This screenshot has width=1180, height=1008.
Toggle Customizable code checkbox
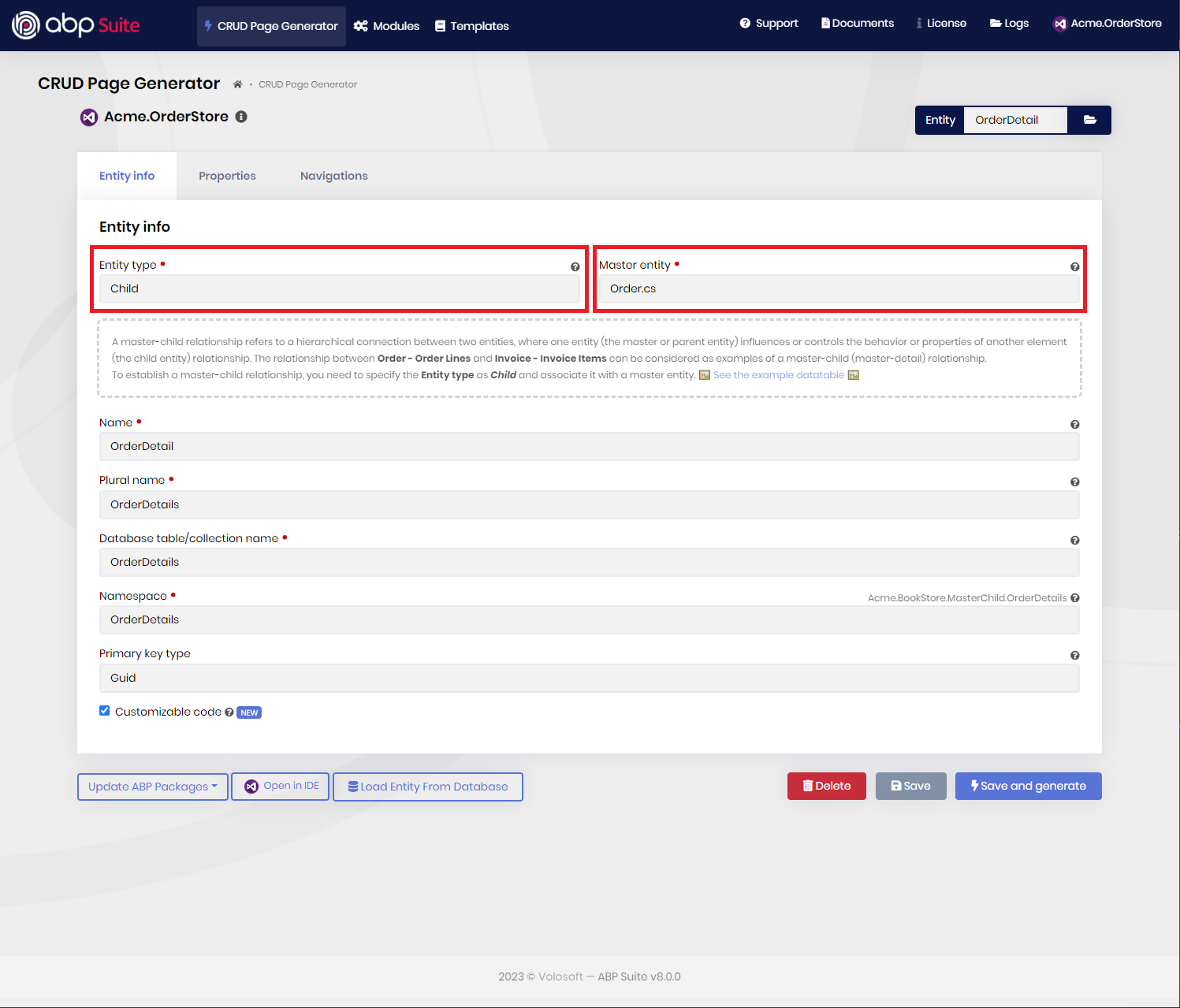tap(105, 711)
